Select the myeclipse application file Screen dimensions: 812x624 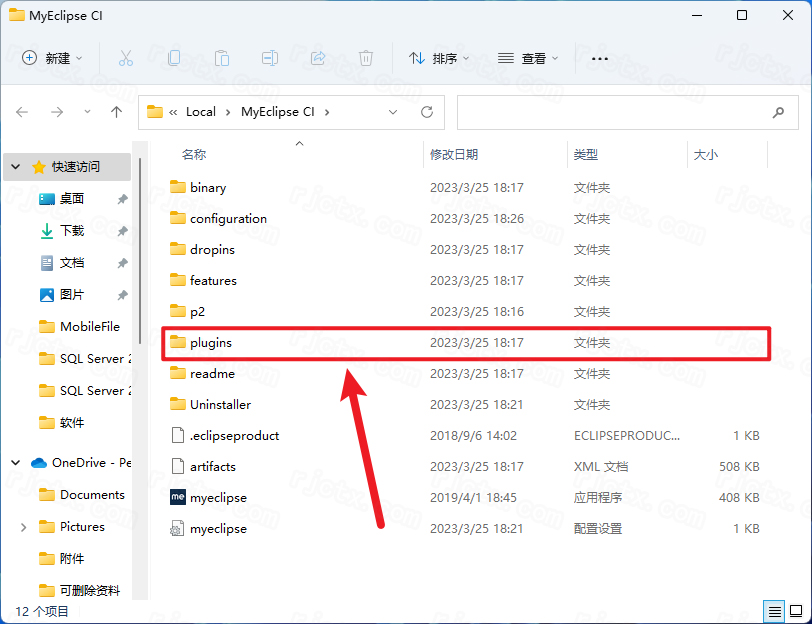(218, 498)
